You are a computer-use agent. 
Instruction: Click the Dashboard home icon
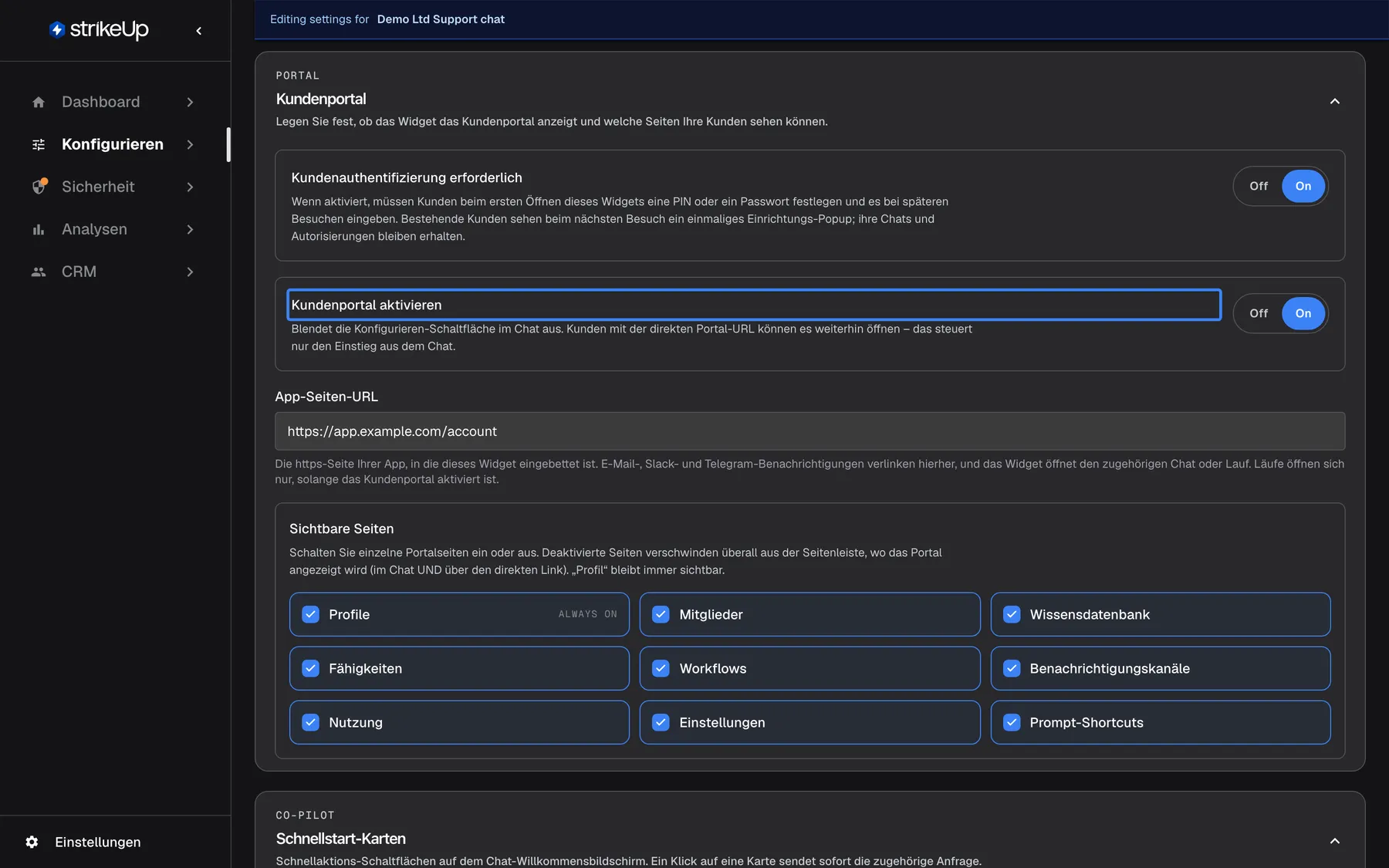[39, 102]
